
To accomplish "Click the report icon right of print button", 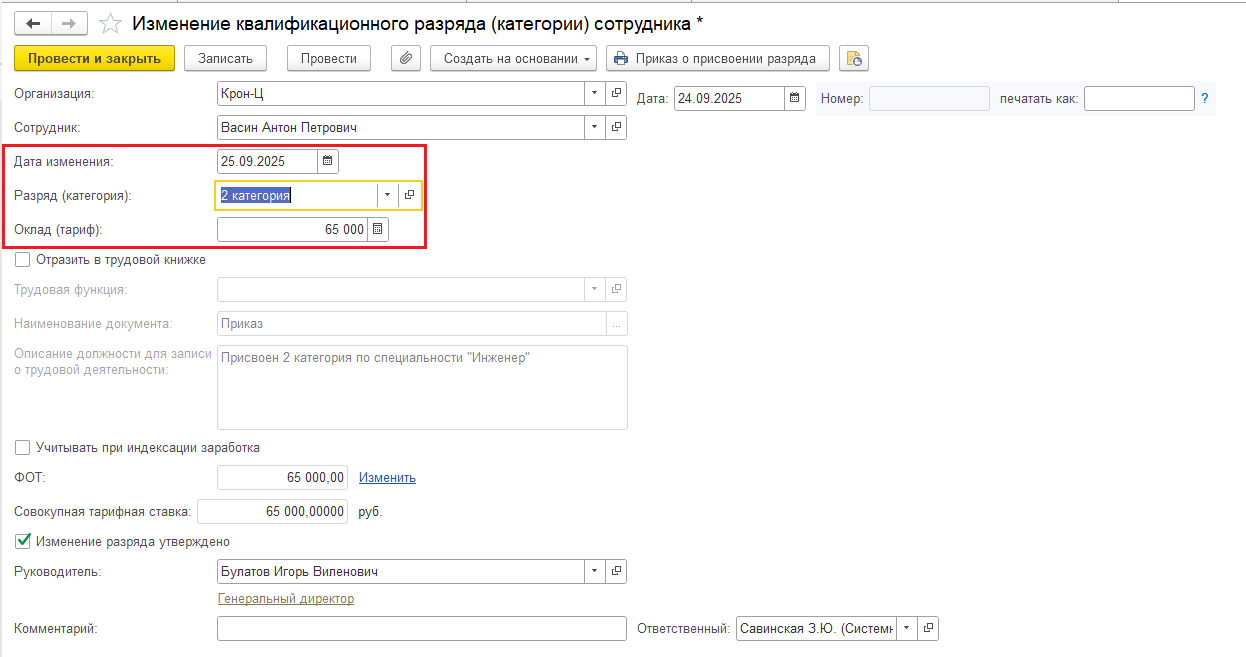I will point(853,59).
